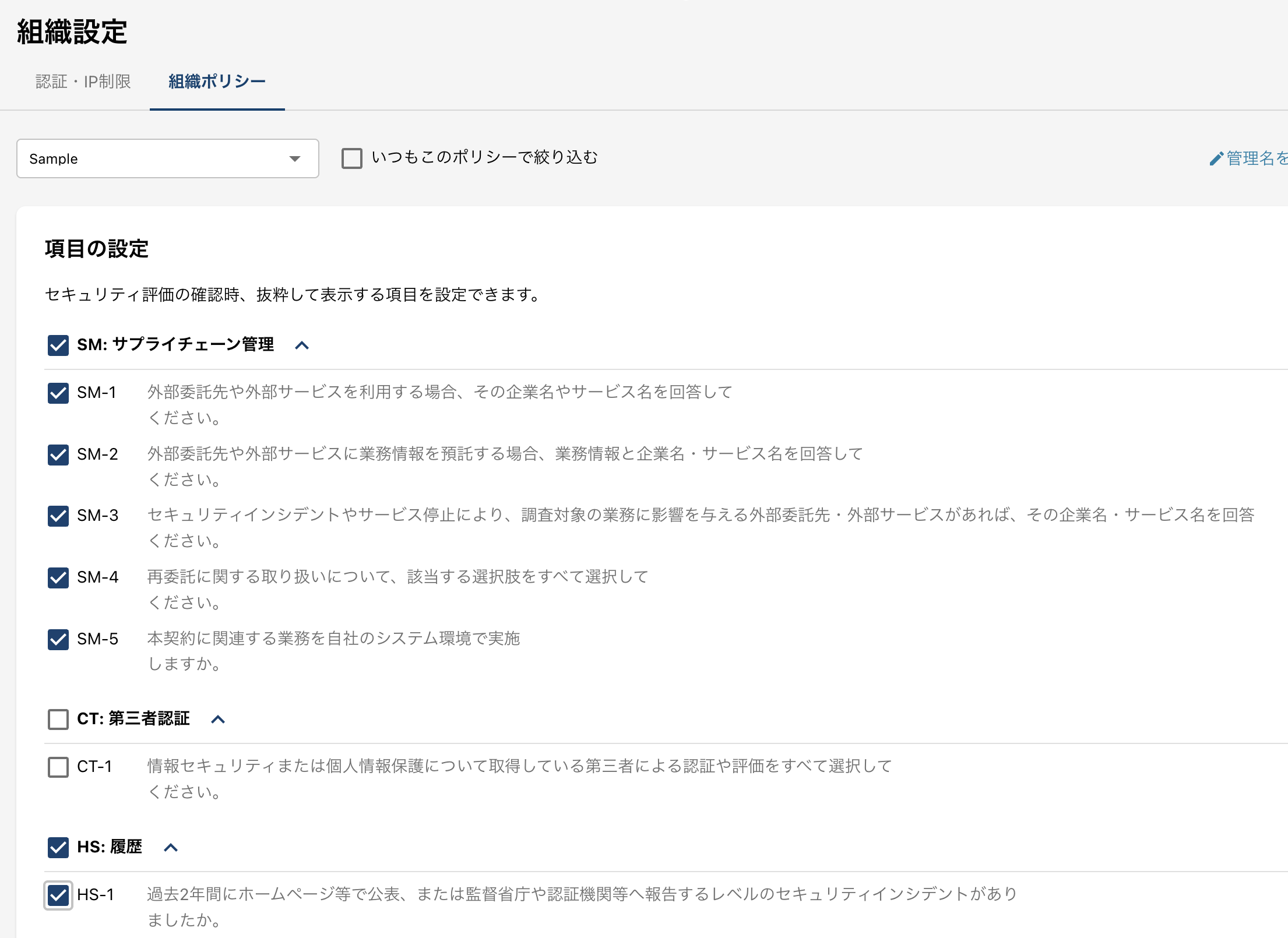Check the CT: 第三者認証 group checkbox
This screenshot has height=938, width=1288.
coord(58,720)
